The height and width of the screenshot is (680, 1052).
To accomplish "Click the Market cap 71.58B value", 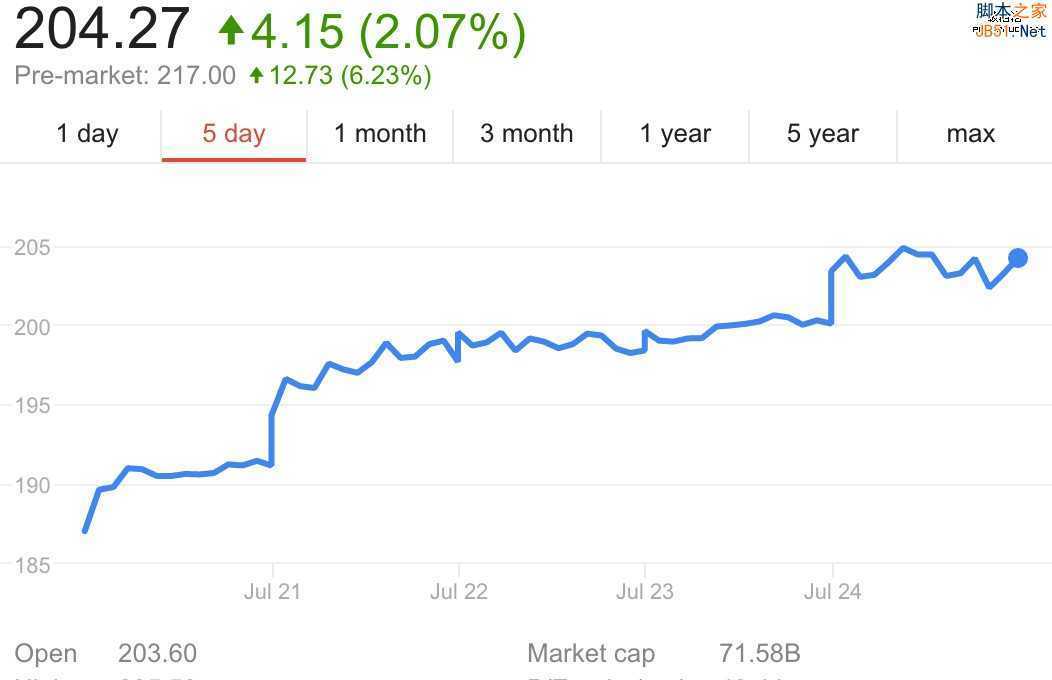I will pos(760,654).
